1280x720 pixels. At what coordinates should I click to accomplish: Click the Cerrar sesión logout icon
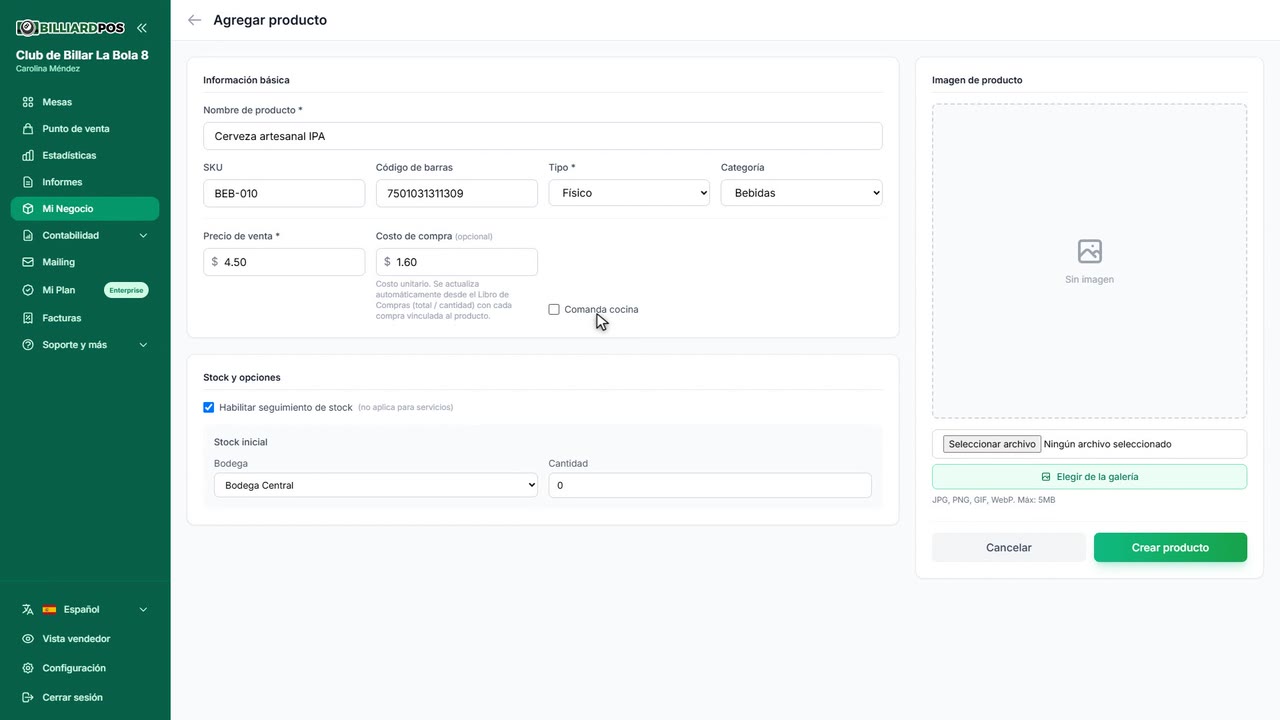tap(28, 698)
